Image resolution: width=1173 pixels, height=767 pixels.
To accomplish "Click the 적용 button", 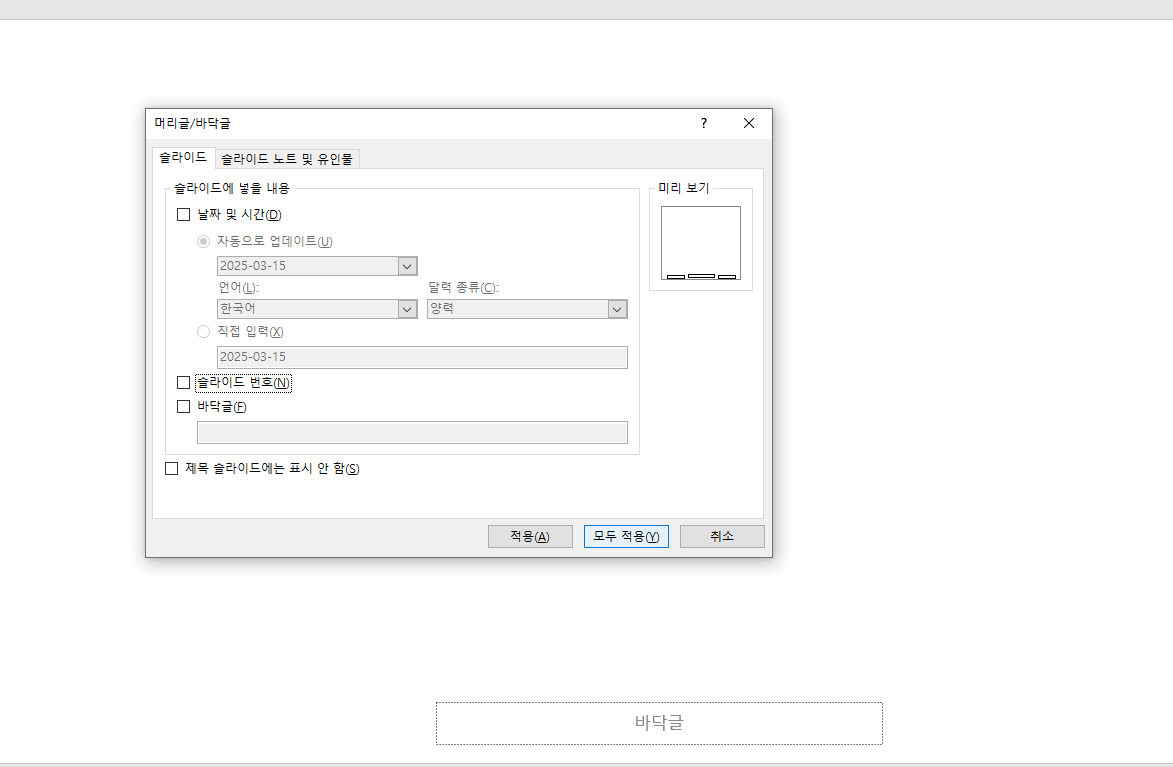I will (529, 536).
